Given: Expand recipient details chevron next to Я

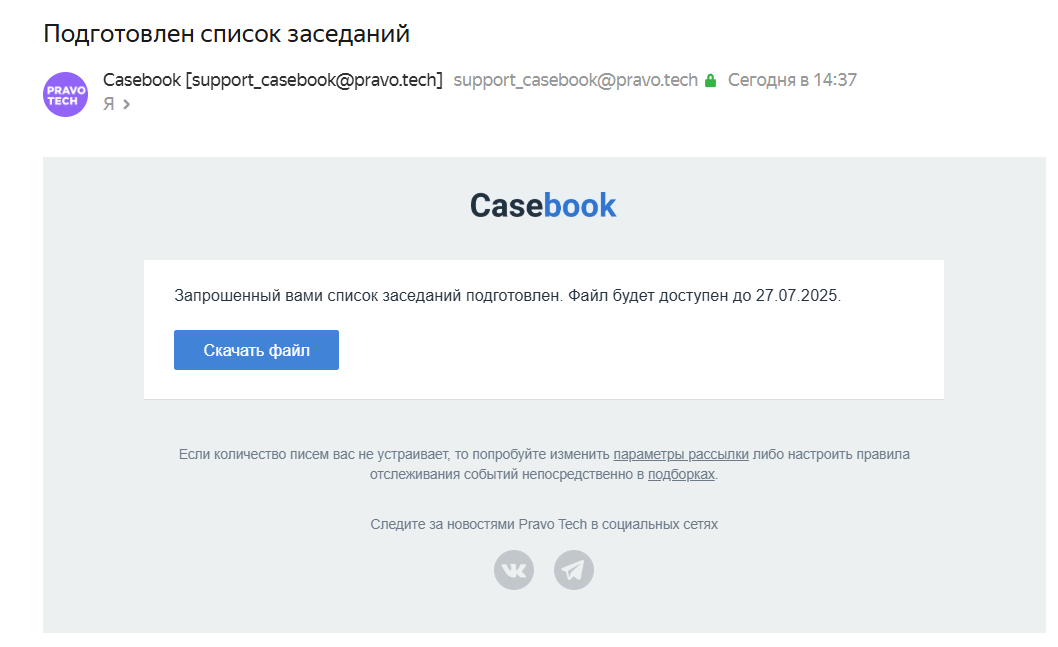Looking at the screenshot, I should pos(126,104).
